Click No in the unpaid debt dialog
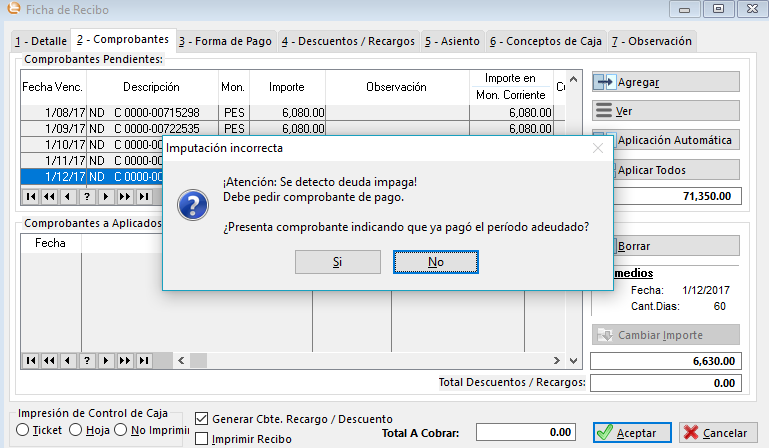 point(436,261)
